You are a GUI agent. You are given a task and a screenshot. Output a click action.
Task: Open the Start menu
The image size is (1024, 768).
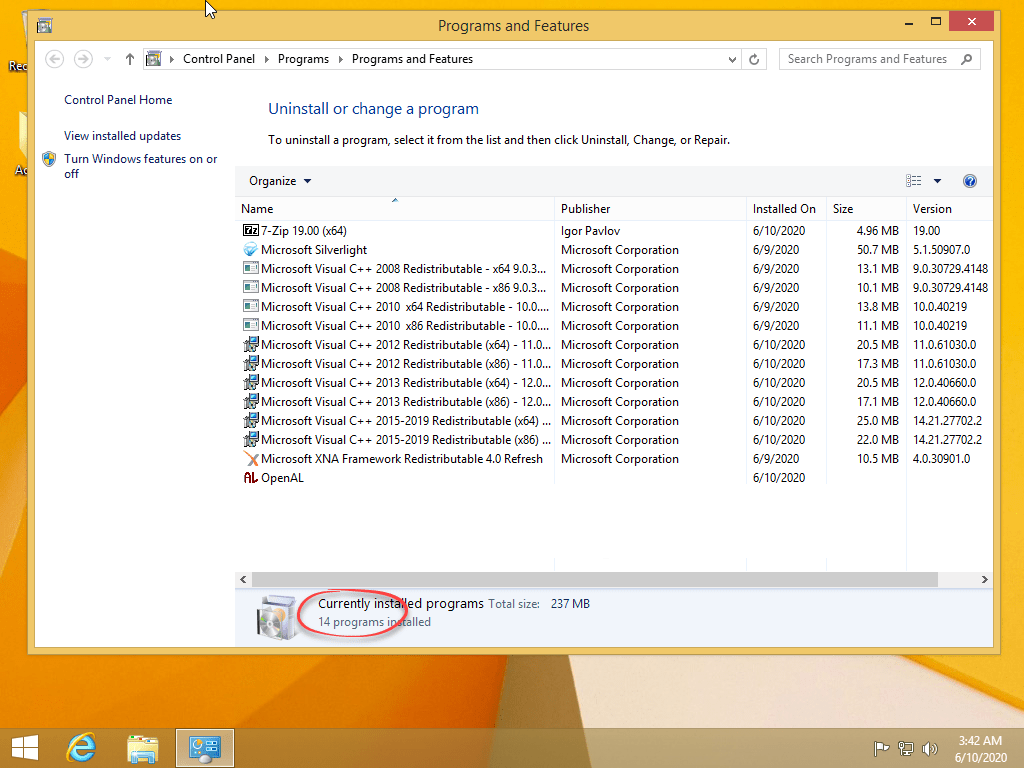[25, 748]
